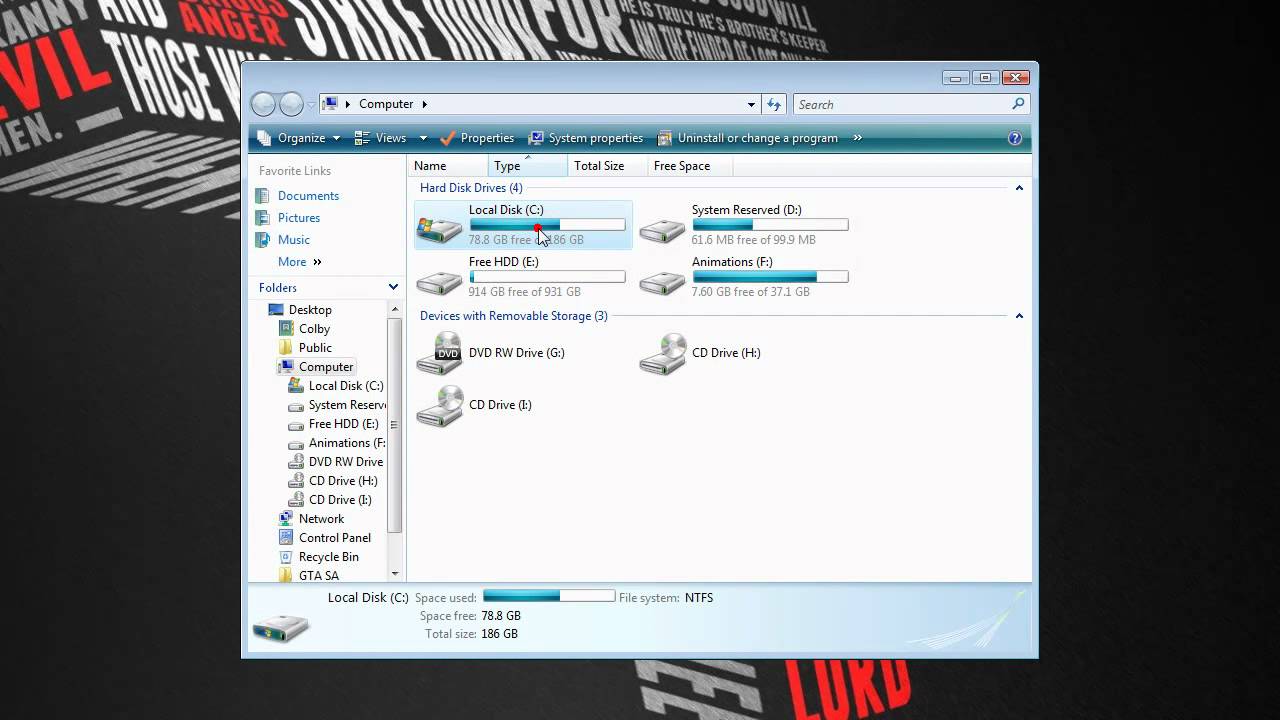Click the Refresh button beside address bar
Viewport: 1280px width, 720px height.
tap(774, 104)
